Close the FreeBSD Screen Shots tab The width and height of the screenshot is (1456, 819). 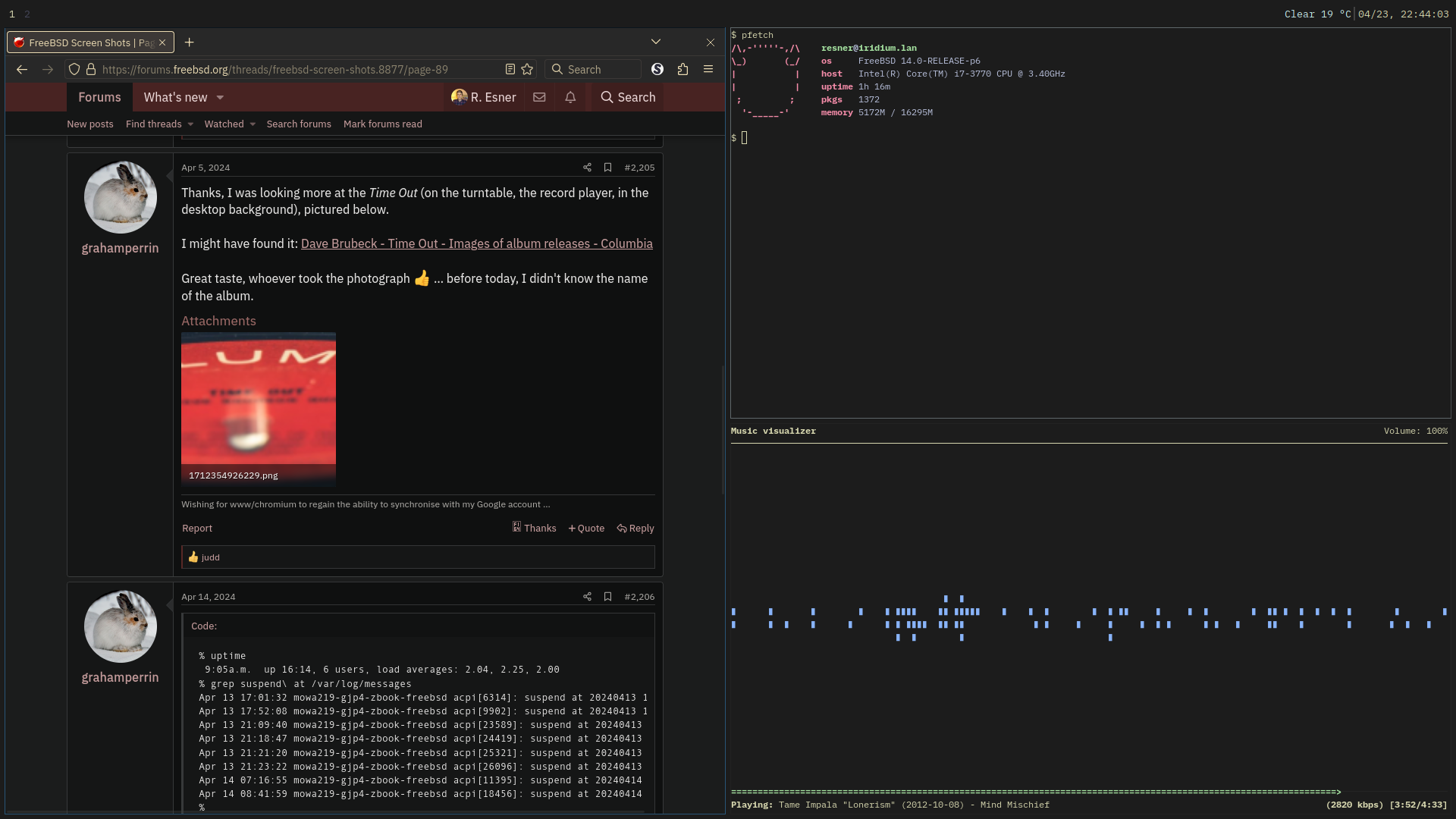pyautogui.click(x=162, y=42)
